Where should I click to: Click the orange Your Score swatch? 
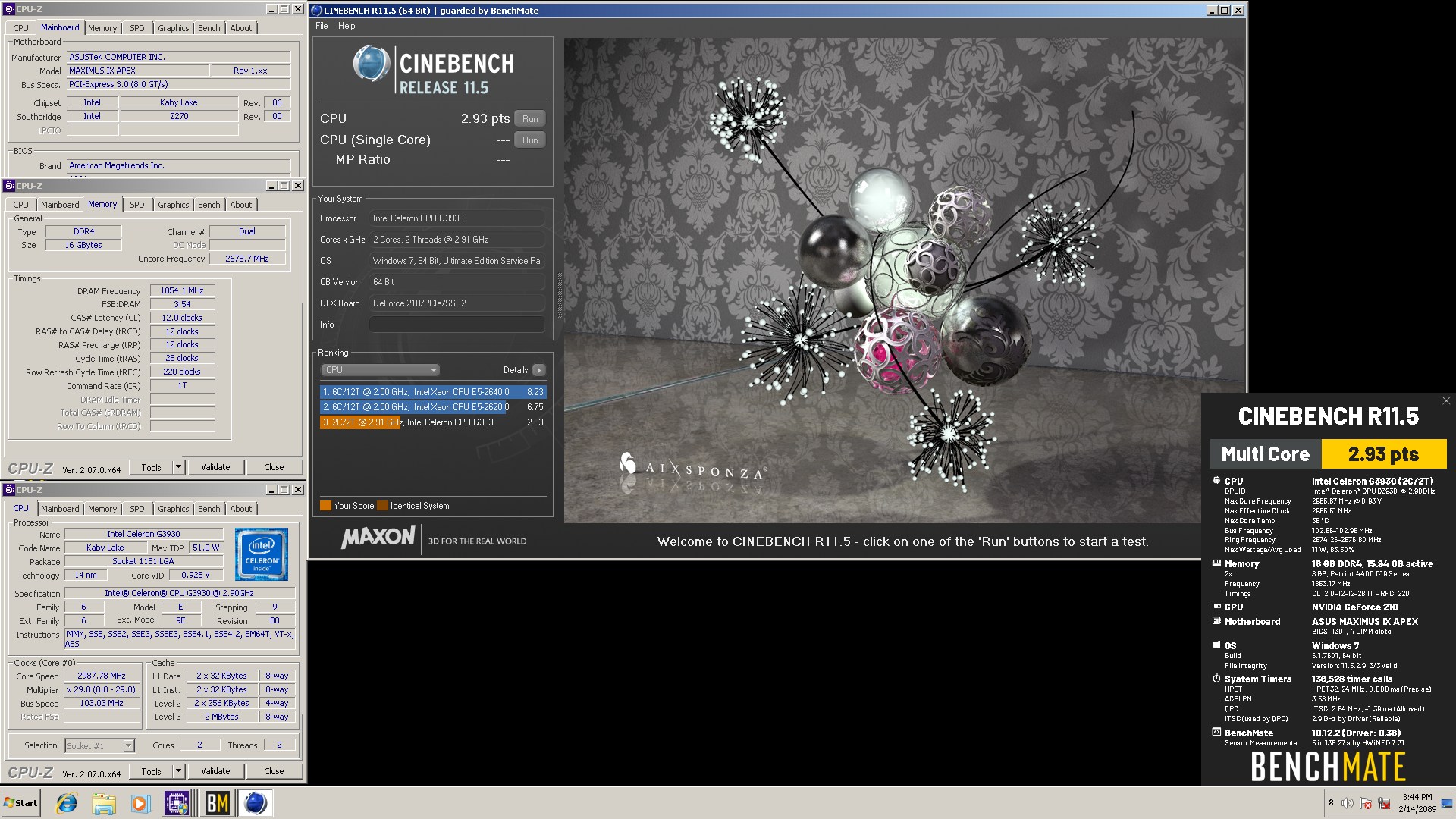tap(325, 506)
